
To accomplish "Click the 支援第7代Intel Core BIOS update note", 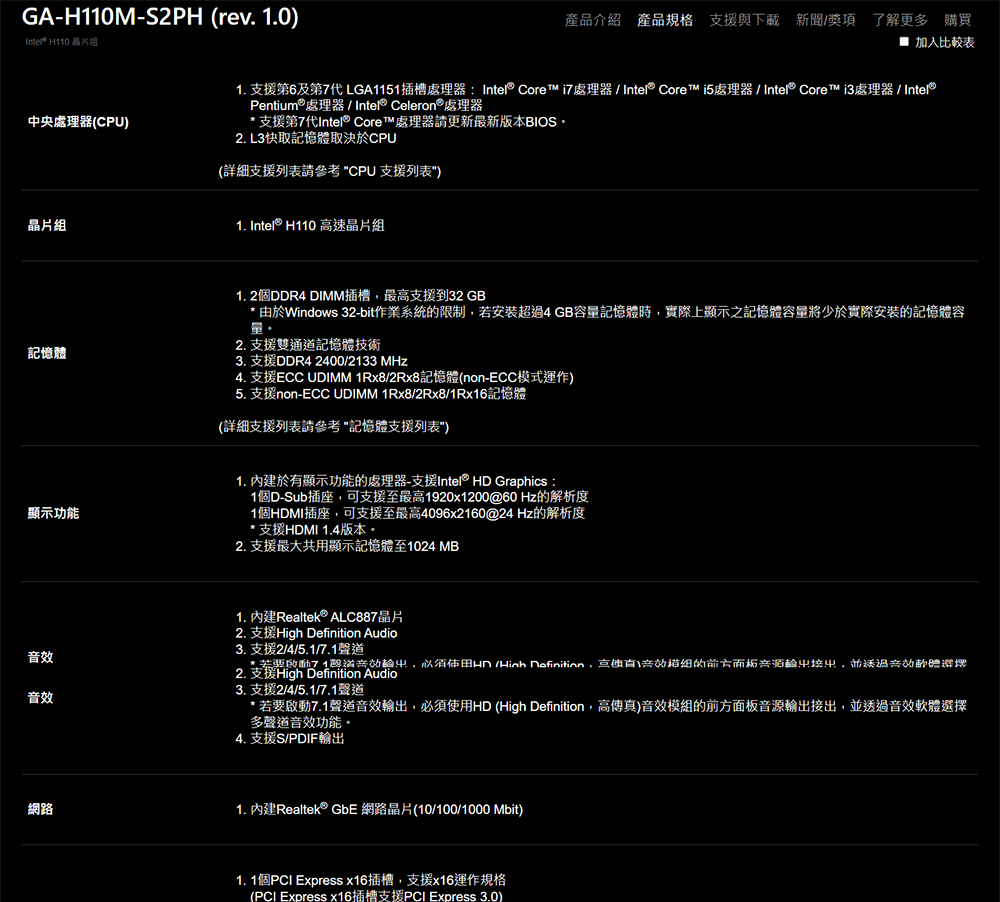I will [x=408, y=122].
